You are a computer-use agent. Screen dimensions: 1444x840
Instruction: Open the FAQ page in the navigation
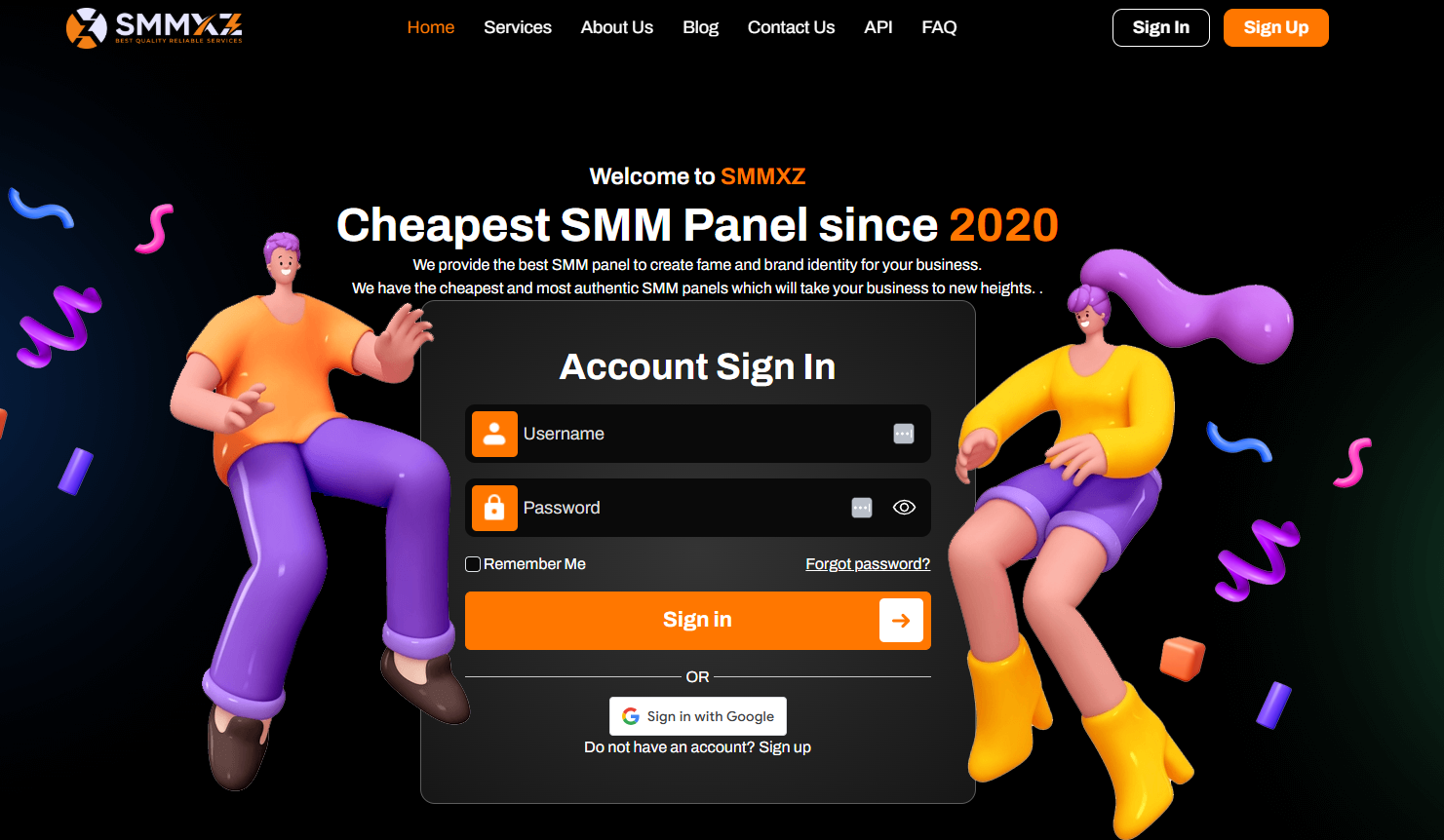point(939,27)
